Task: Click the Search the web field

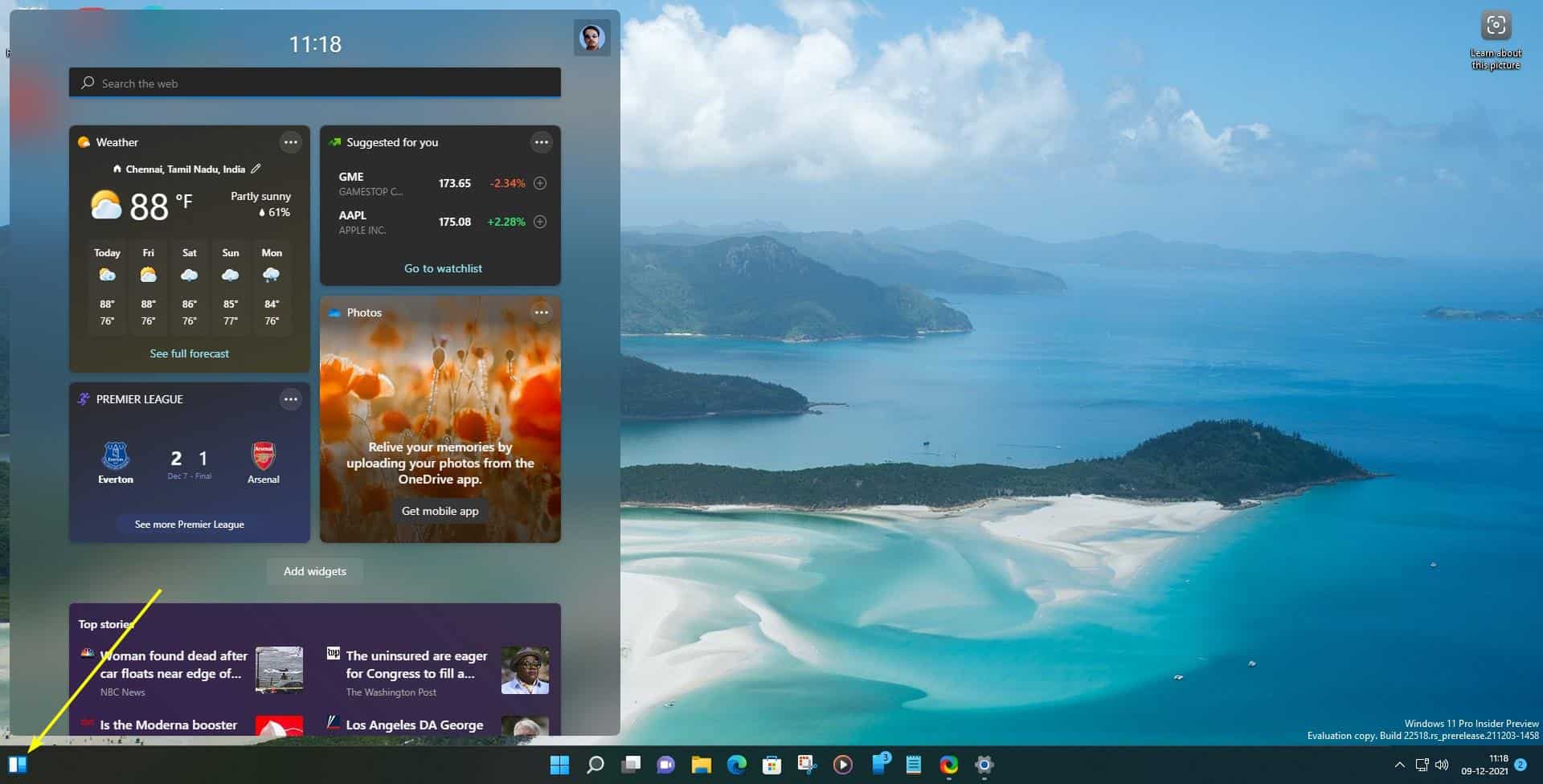Action: click(x=314, y=83)
